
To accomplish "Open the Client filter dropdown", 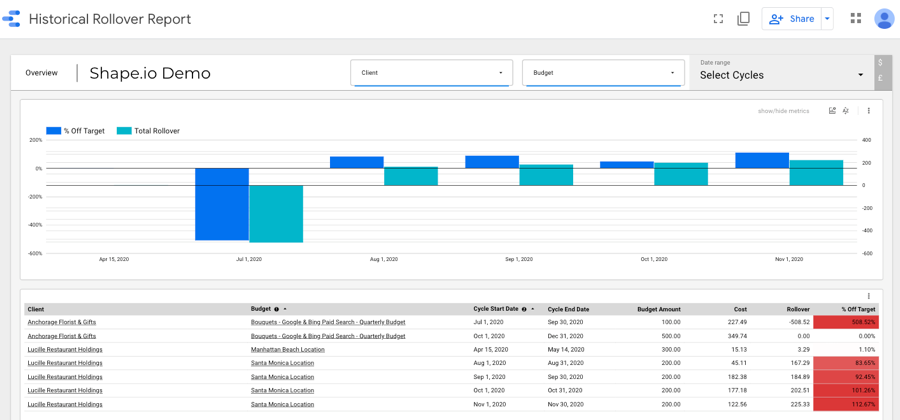I will click(x=431, y=73).
